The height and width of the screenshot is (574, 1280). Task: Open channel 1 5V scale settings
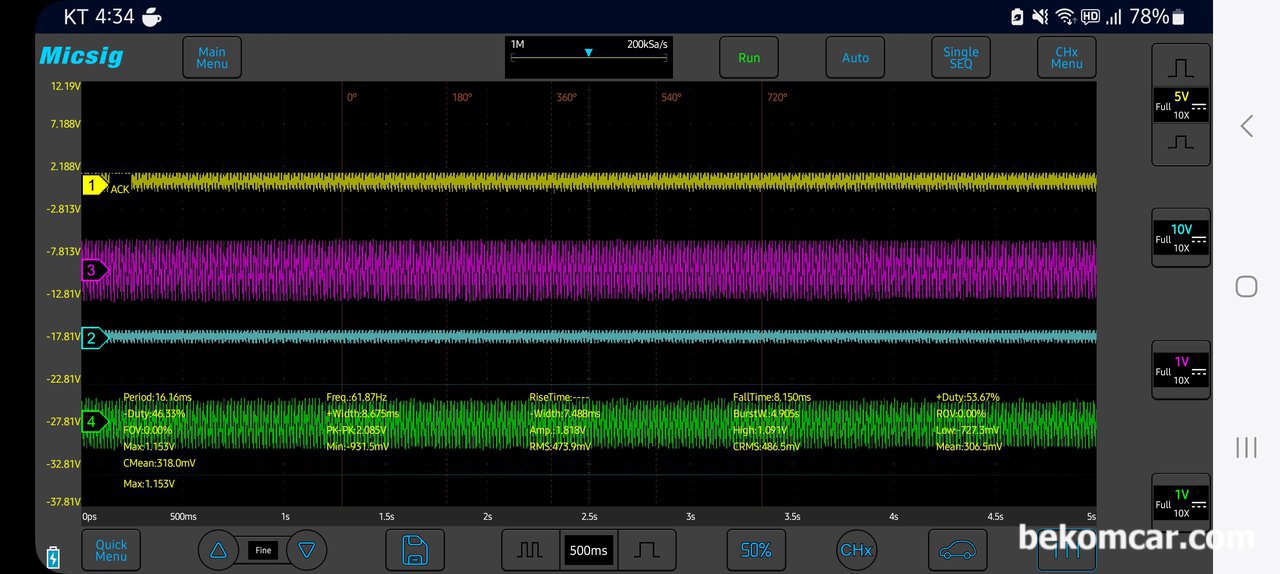(x=1182, y=105)
